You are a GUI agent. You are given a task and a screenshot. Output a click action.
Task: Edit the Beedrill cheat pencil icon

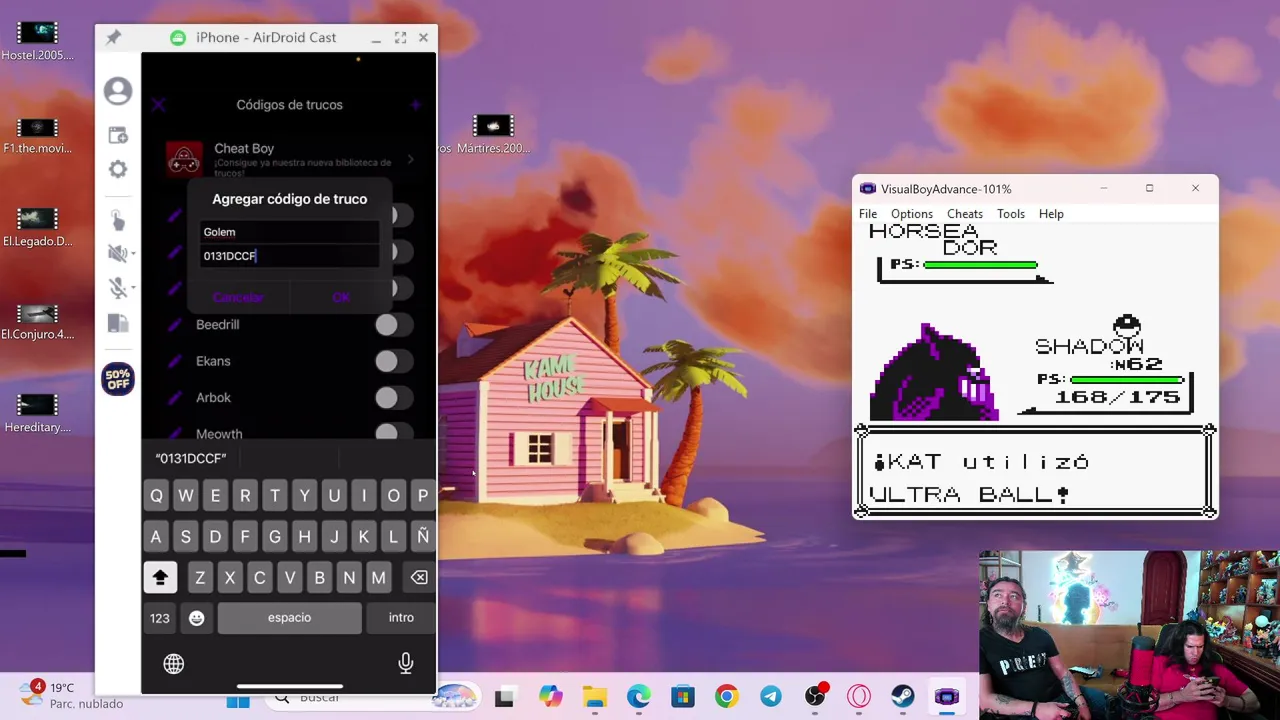point(175,325)
